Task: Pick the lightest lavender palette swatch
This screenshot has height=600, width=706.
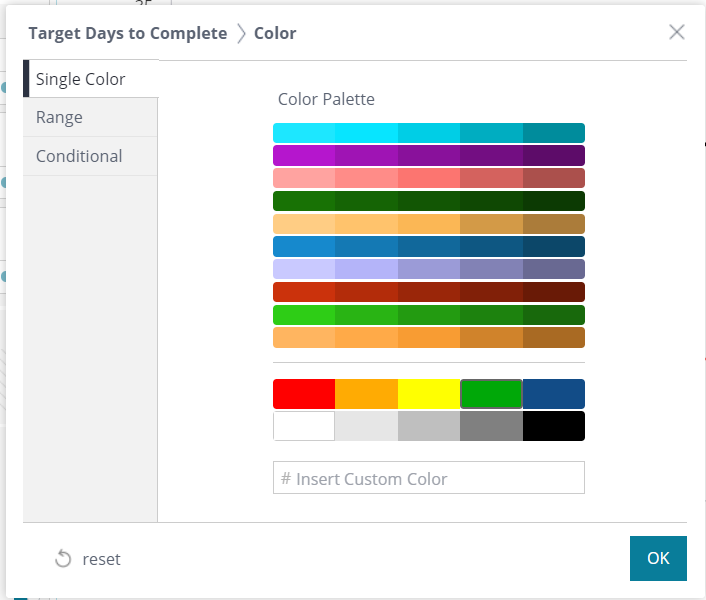Action: coord(304,269)
